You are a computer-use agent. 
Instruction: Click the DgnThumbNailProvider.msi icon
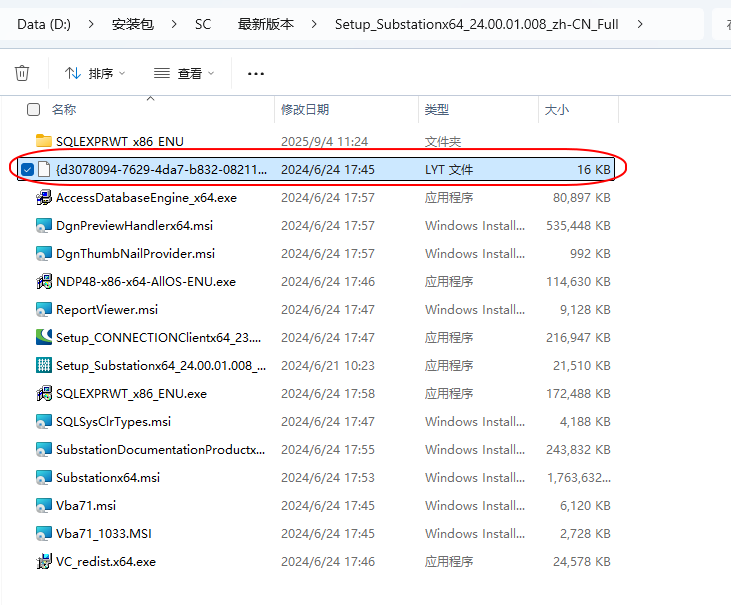coord(44,254)
